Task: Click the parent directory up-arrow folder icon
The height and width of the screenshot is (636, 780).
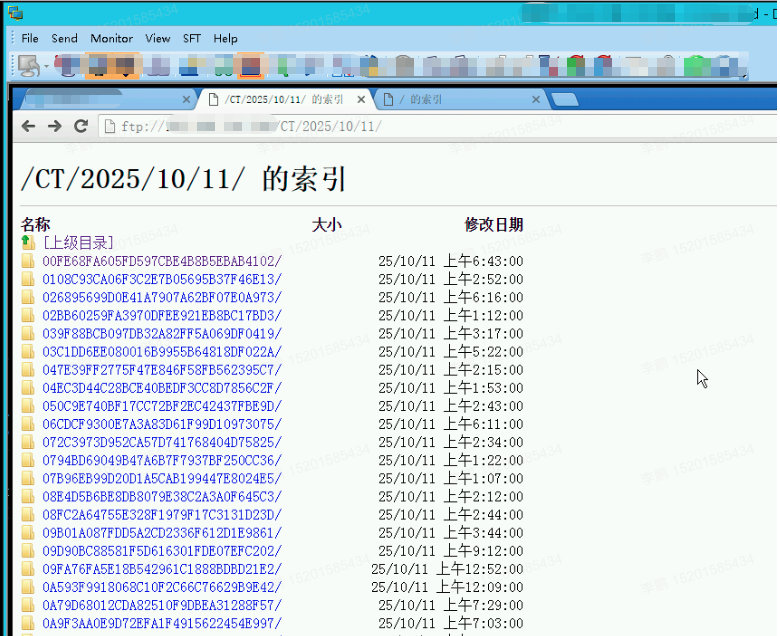Action: 28,243
